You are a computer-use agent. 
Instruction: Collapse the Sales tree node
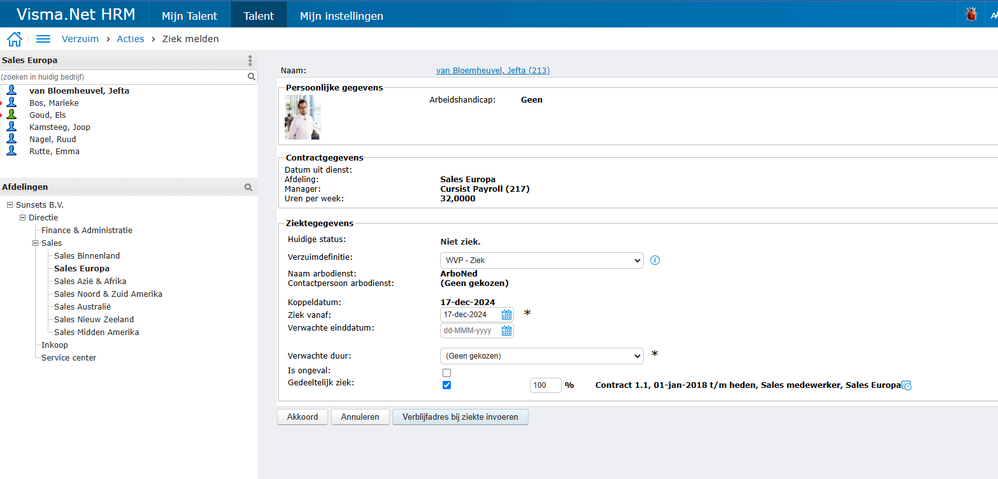[x=36, y=243]
